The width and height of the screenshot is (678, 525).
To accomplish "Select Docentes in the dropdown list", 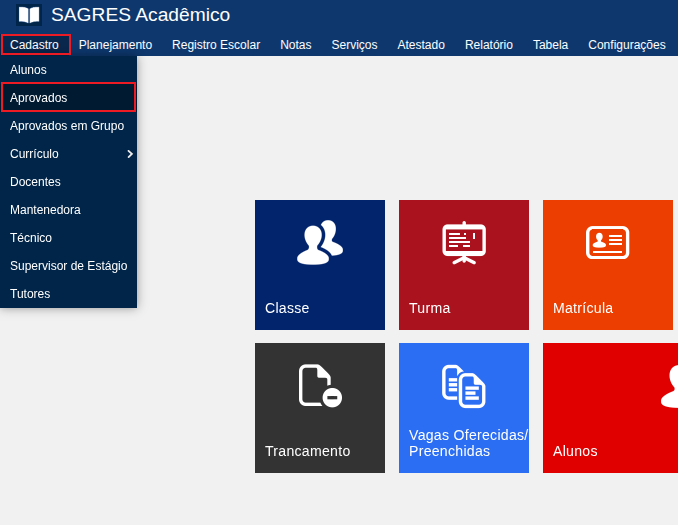I will point(36,182).
